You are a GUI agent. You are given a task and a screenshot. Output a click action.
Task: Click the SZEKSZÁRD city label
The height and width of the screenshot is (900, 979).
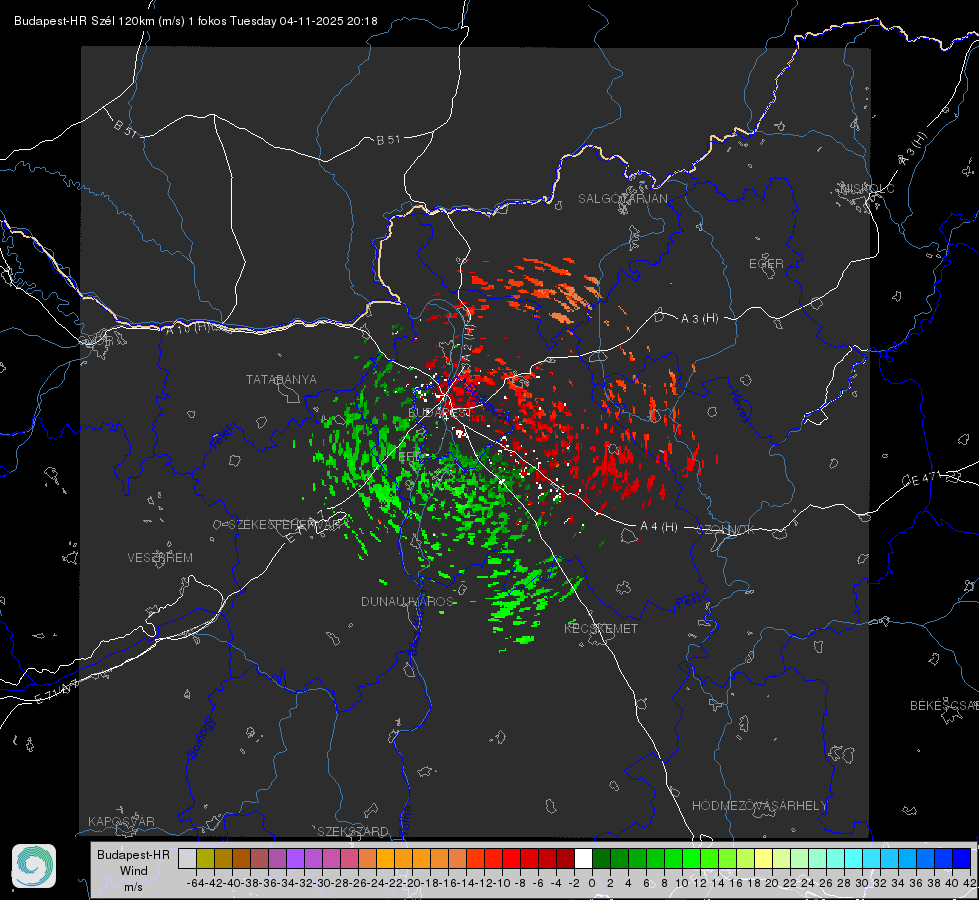coord(353,831)
